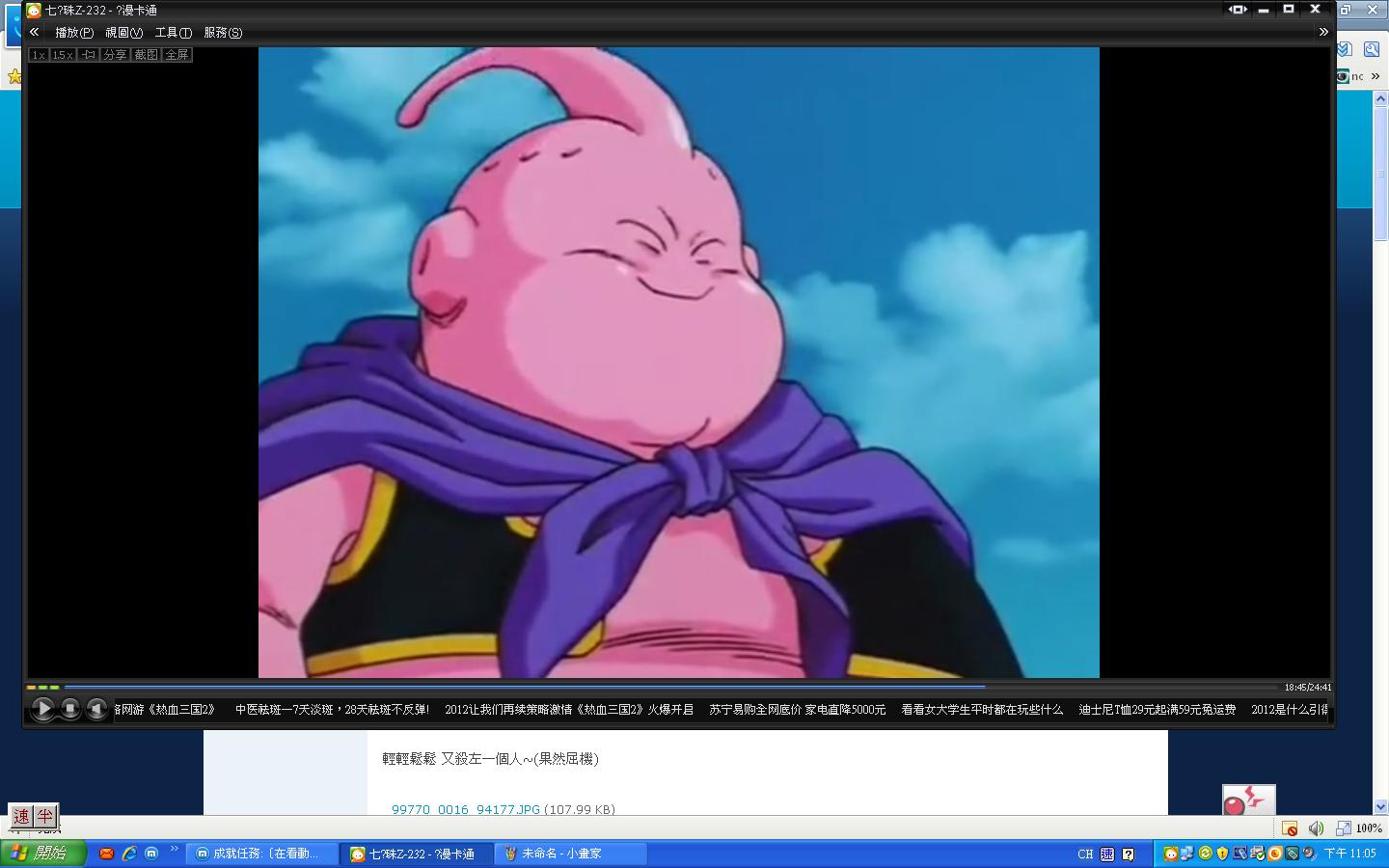Viewport: 1389px width, 868px height.
Task: Expand hidden quick launch icons chevron
Action: pyautogui.click(x=175, y=850)
